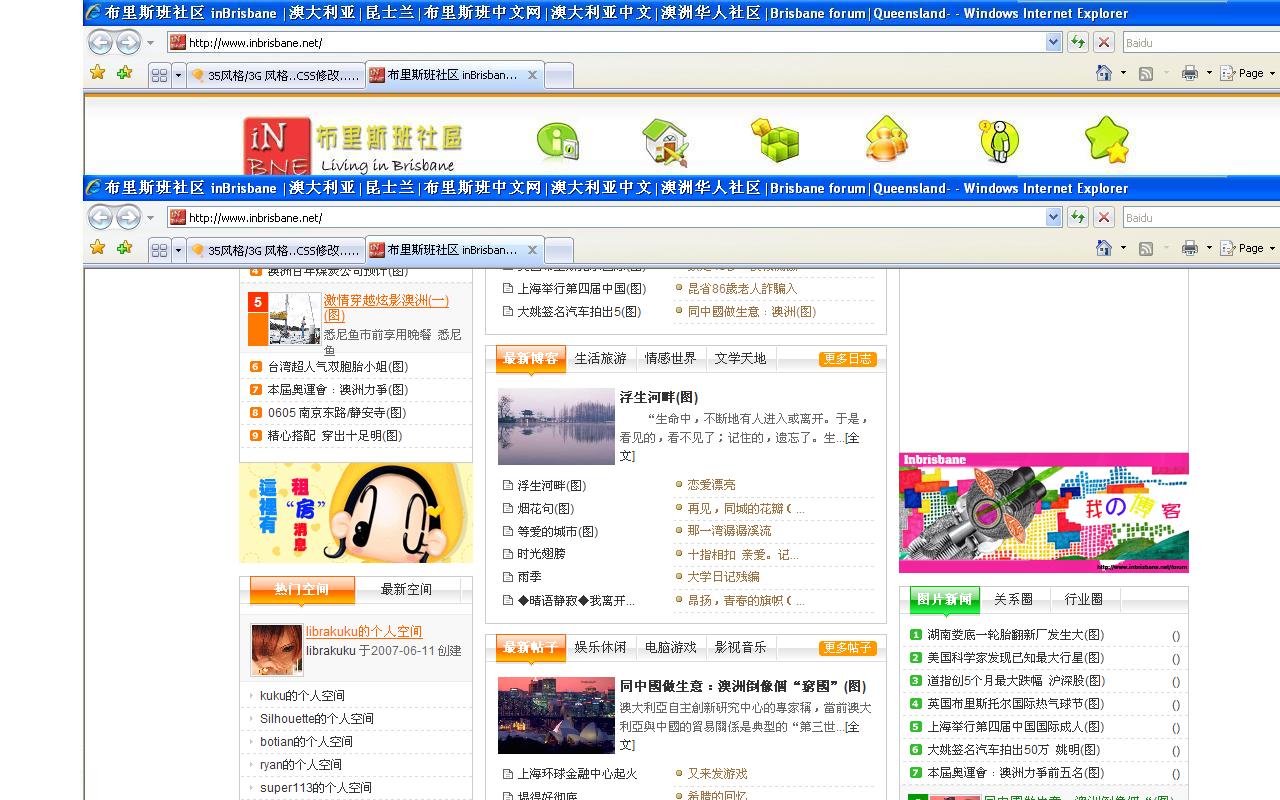The height and width of the screenshot is (800, 1280).
Task: Switch to the 最新空间 tab
Action: coord(406,589)
